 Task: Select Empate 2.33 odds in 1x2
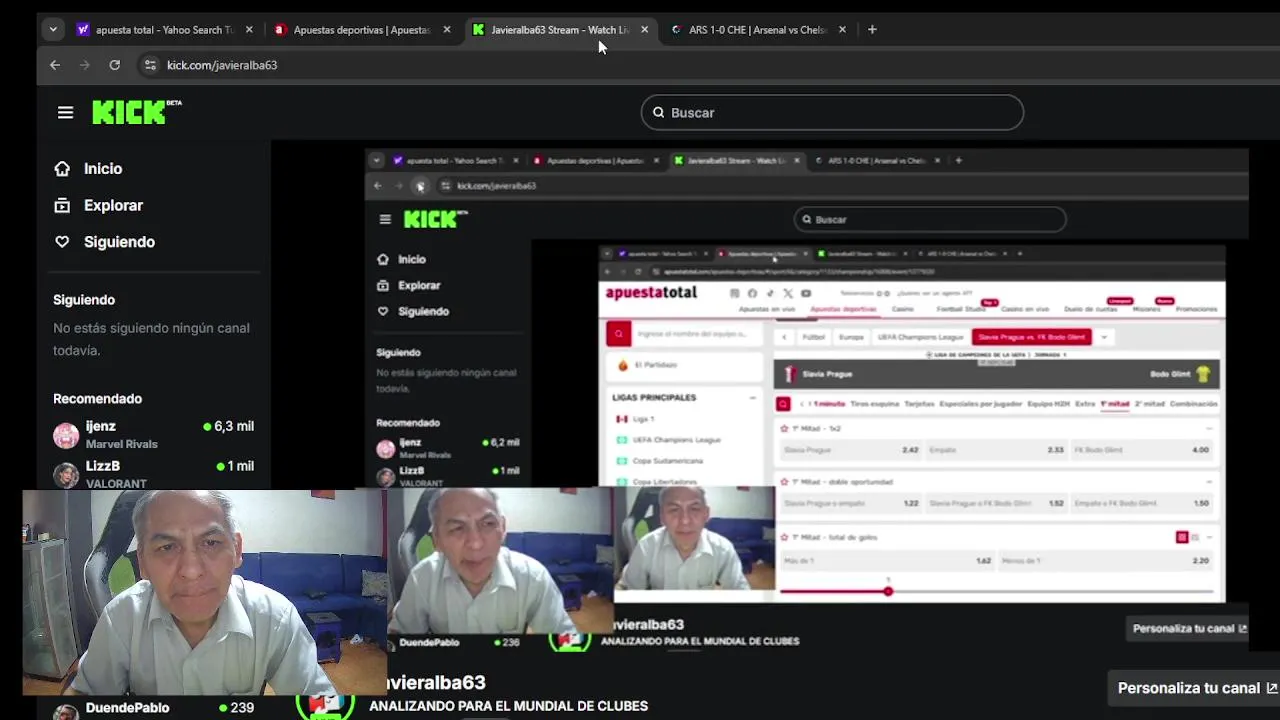996,450
